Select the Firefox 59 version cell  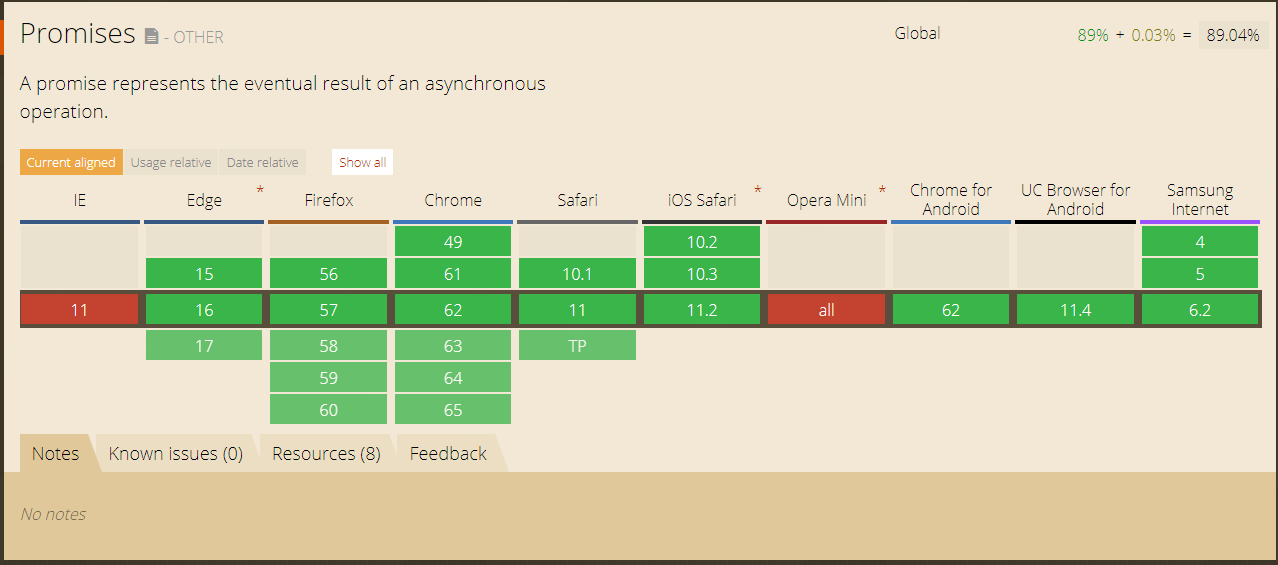pyautogui.click(x=329, y=378)
